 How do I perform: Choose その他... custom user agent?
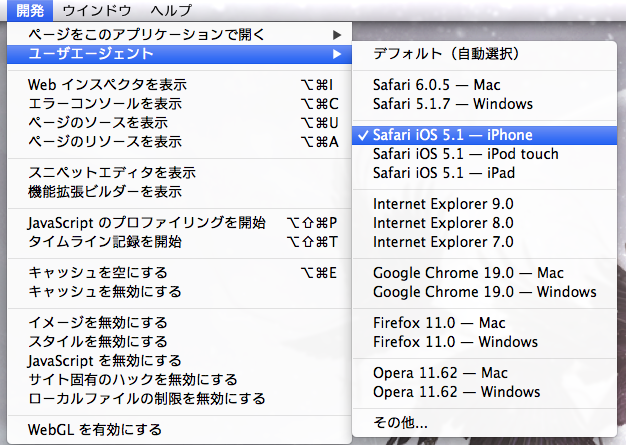click(484, 423)
